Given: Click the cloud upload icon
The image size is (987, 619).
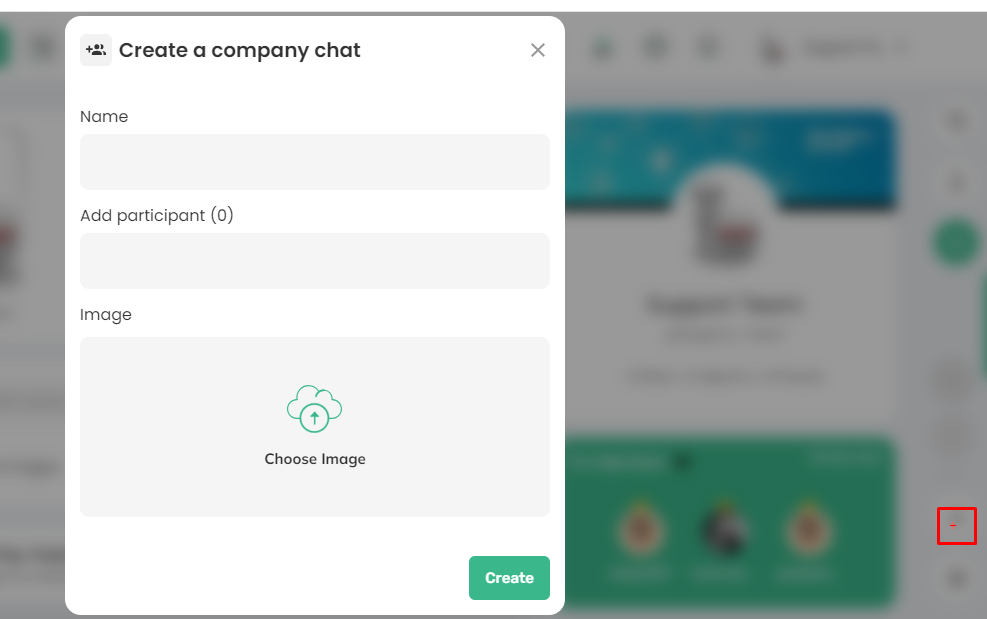Looking at the screenshot, I should pyautogui.click(x=314, y=409).
